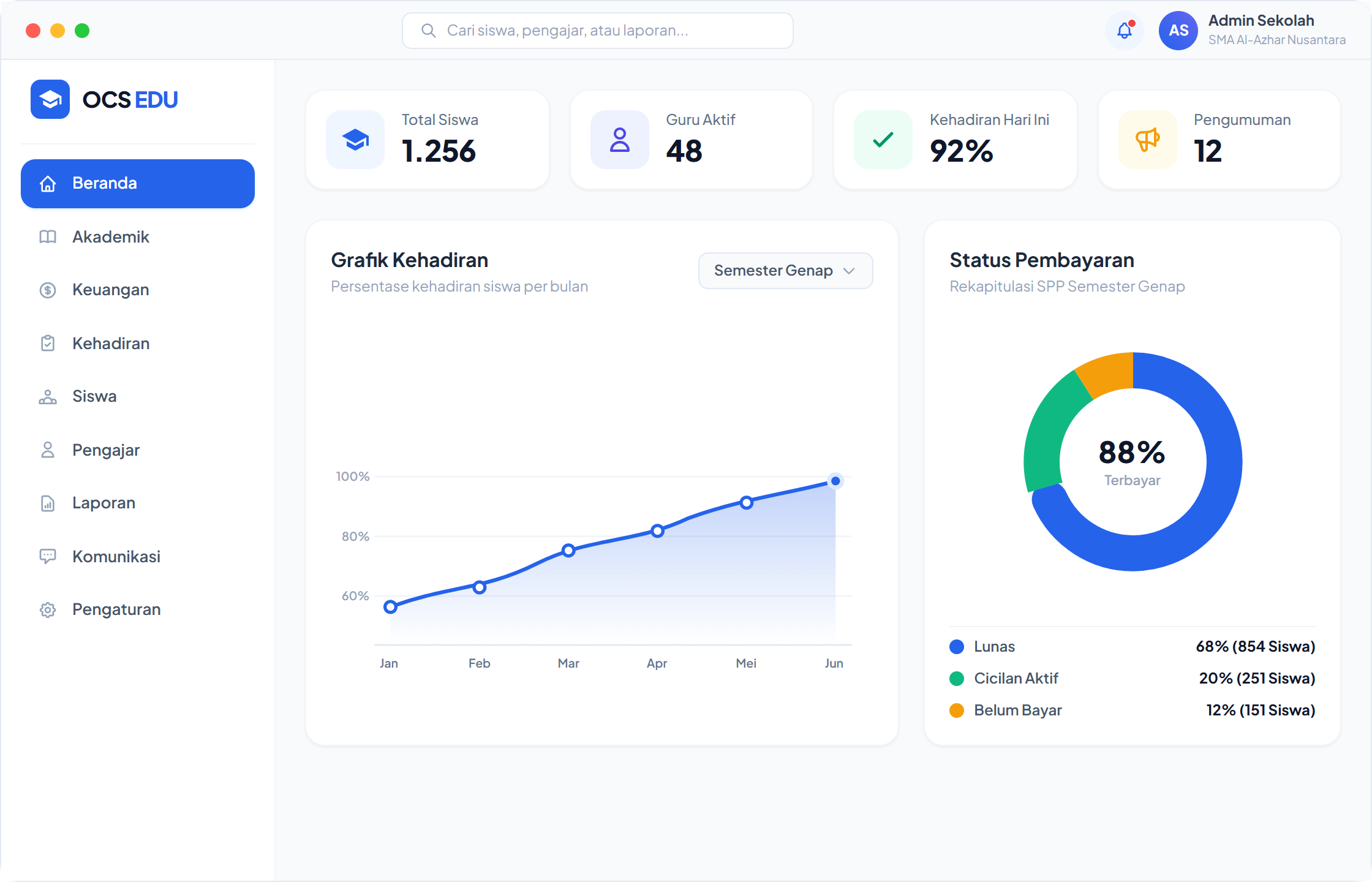Click the Kehadiran clipboard icon
Viewport: 1372px width, 882px height.
[x=48, y=344]
